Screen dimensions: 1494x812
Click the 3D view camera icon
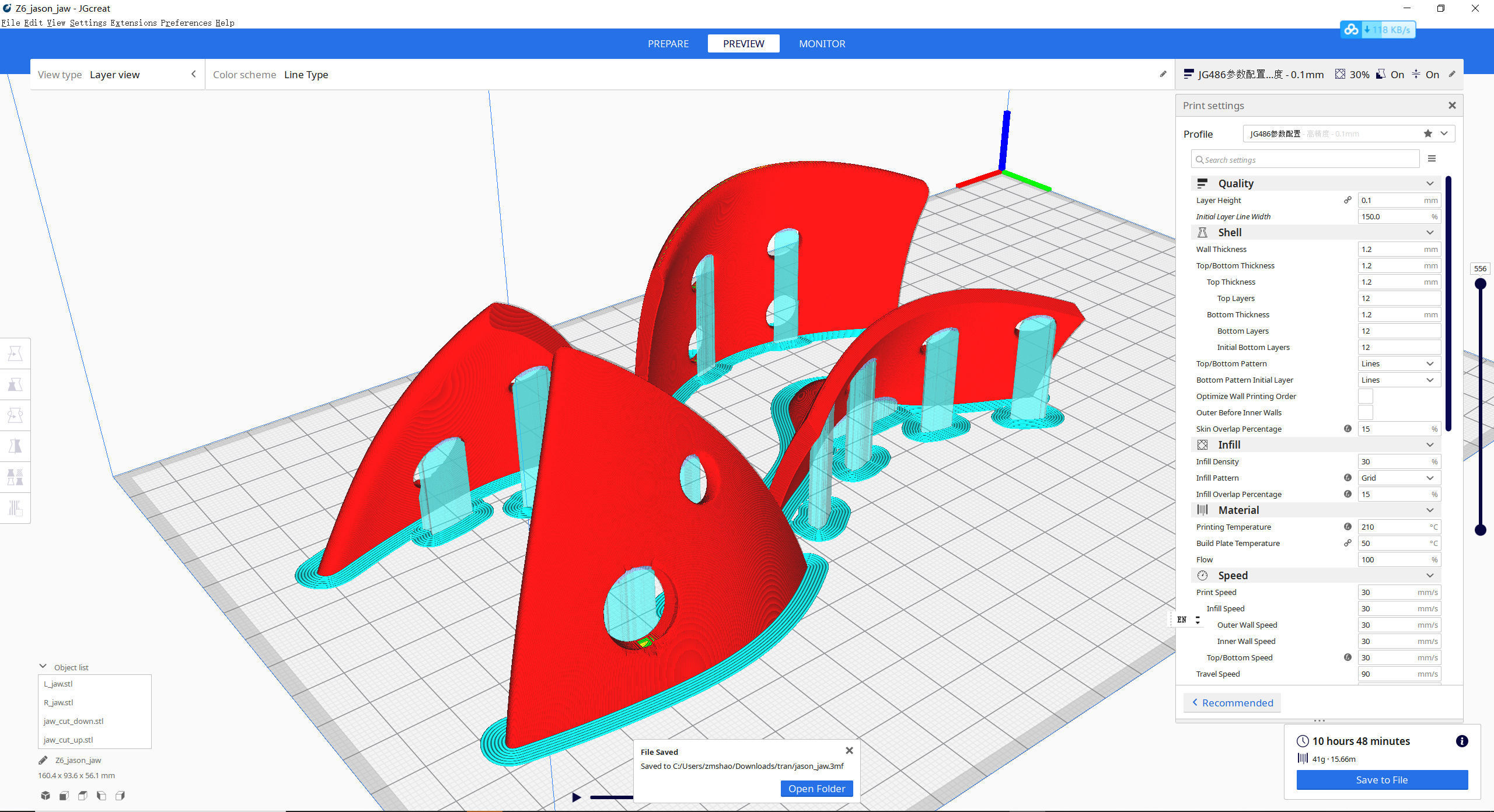click(x=46, y=796)
